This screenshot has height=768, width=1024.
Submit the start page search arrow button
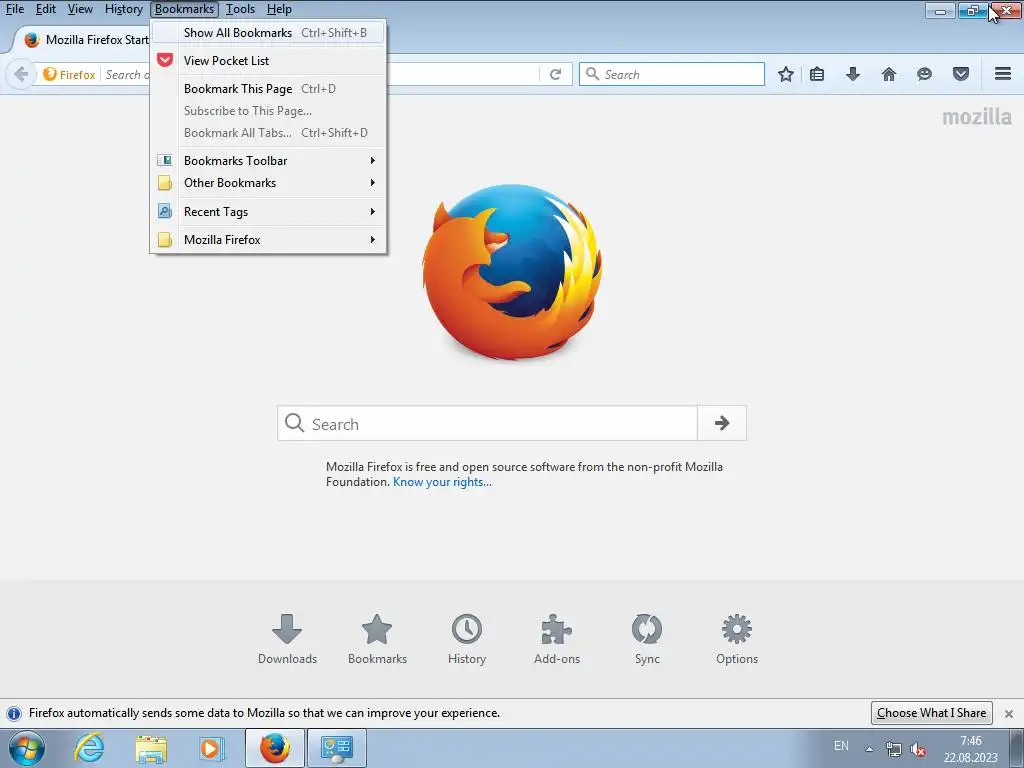722,423
